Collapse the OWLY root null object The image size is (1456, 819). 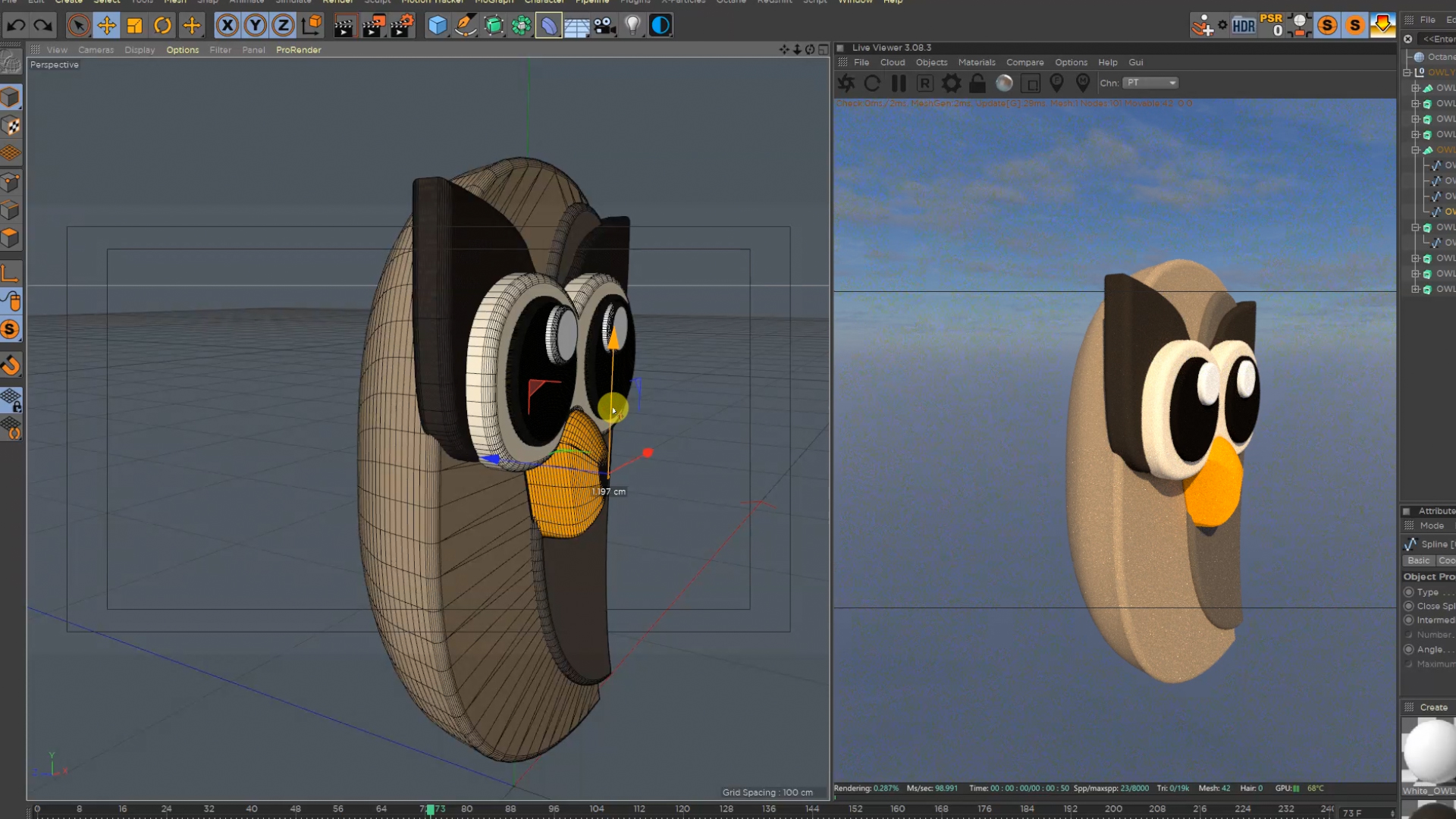tap(1407, 73)
